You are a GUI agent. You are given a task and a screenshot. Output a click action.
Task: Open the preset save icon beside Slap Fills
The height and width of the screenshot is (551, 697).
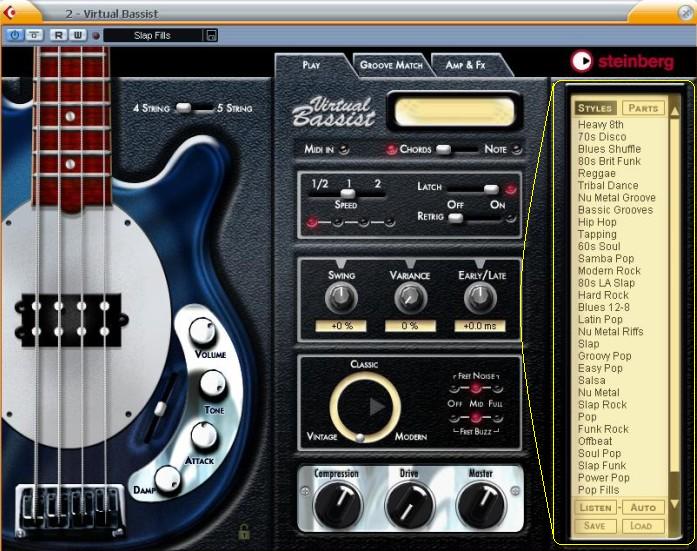click(212, 35)
